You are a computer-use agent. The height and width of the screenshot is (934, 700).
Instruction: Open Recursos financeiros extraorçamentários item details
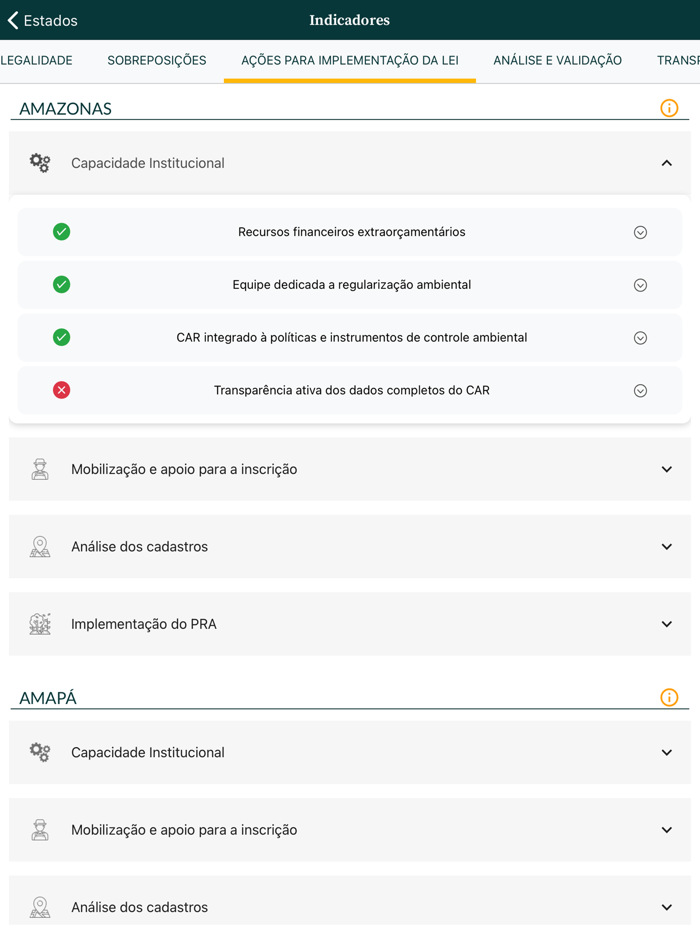(641, 231)
